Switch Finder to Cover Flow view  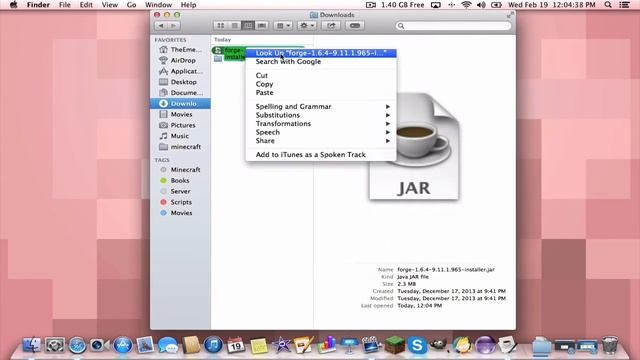coord(262,26)
